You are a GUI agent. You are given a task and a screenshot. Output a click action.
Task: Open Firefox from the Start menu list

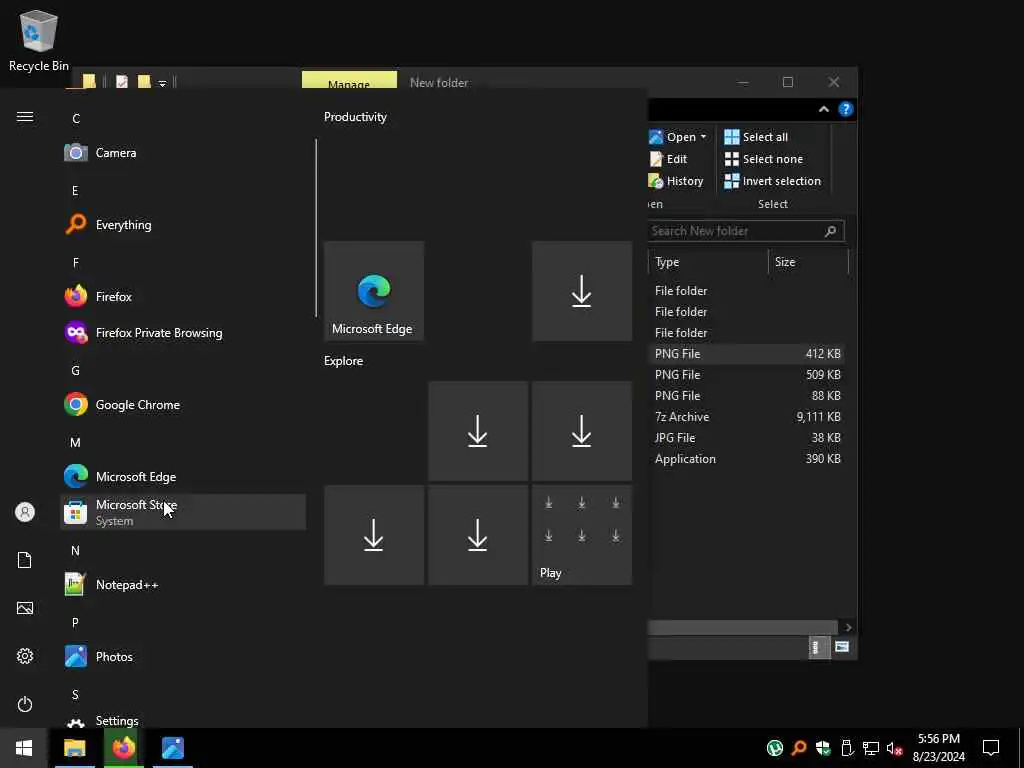pyautogui.click(x=183, y=296)
